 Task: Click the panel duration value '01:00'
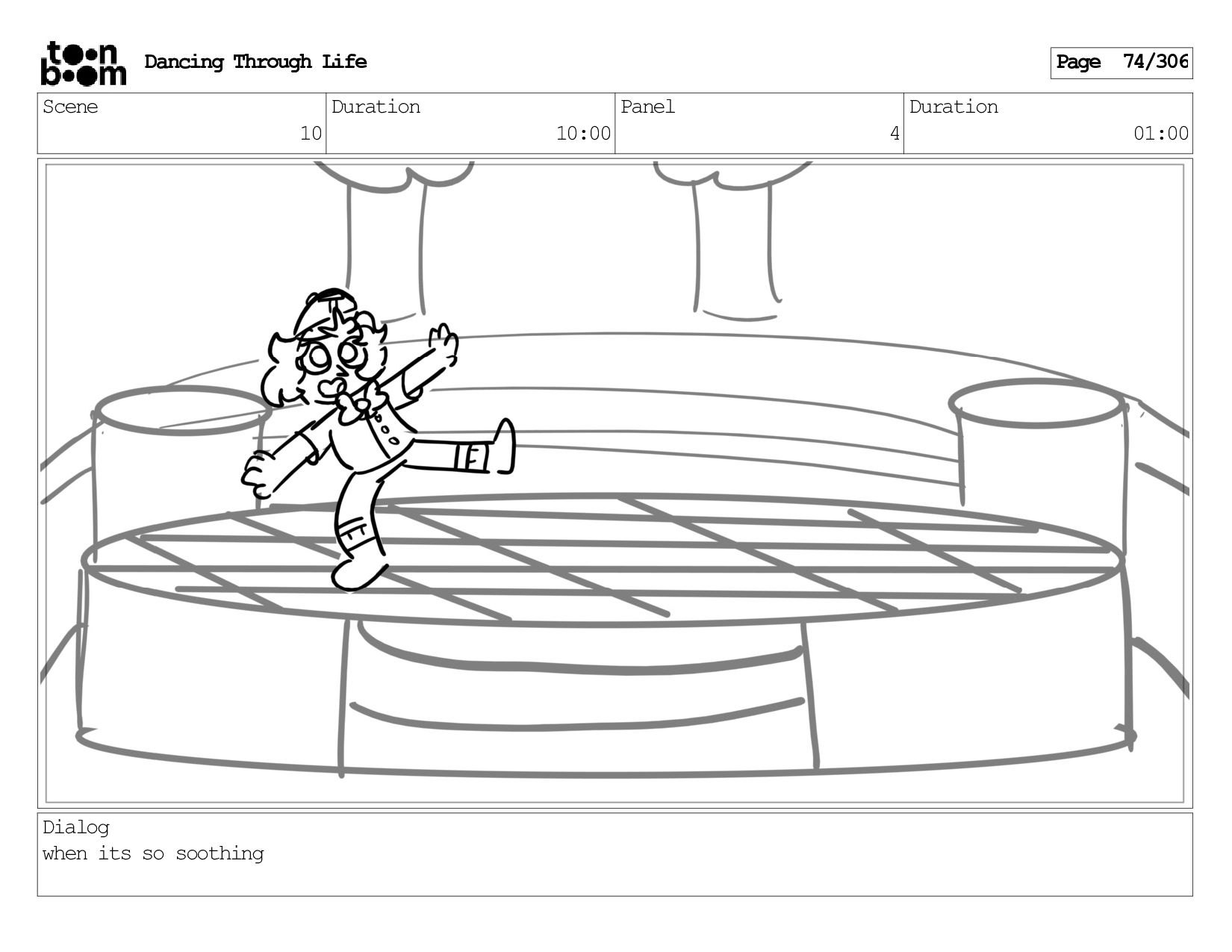click(1161, 134)
